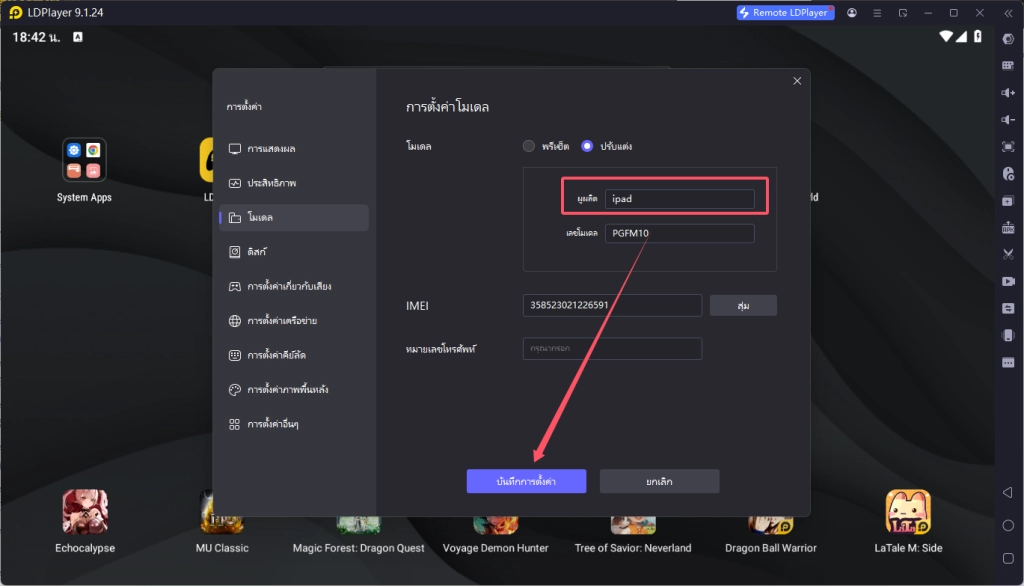Tap the Android back triangle button
Screen dimensions: 1024x586
pyautogui.click(x=1008, y=492)
